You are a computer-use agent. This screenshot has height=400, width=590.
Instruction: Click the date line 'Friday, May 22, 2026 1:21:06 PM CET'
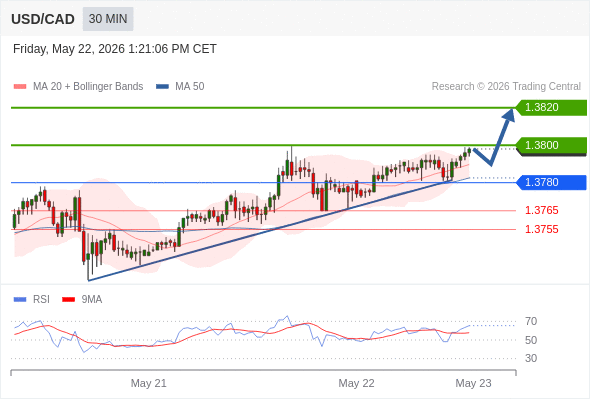pos(115,49)
